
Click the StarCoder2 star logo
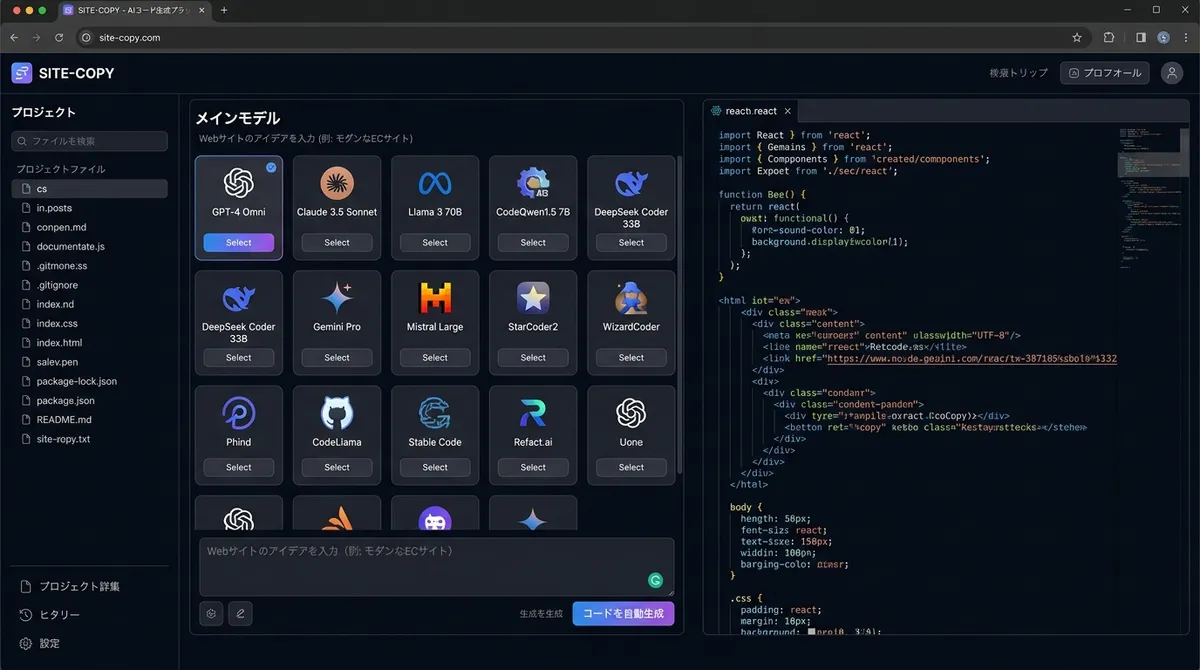[533, 298]
